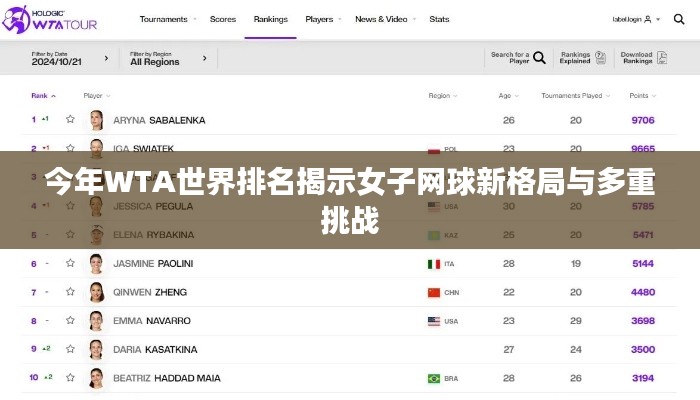Favorite Jasmine Paolini with the star
Screen dimensions: 700x400
point(70,263)
